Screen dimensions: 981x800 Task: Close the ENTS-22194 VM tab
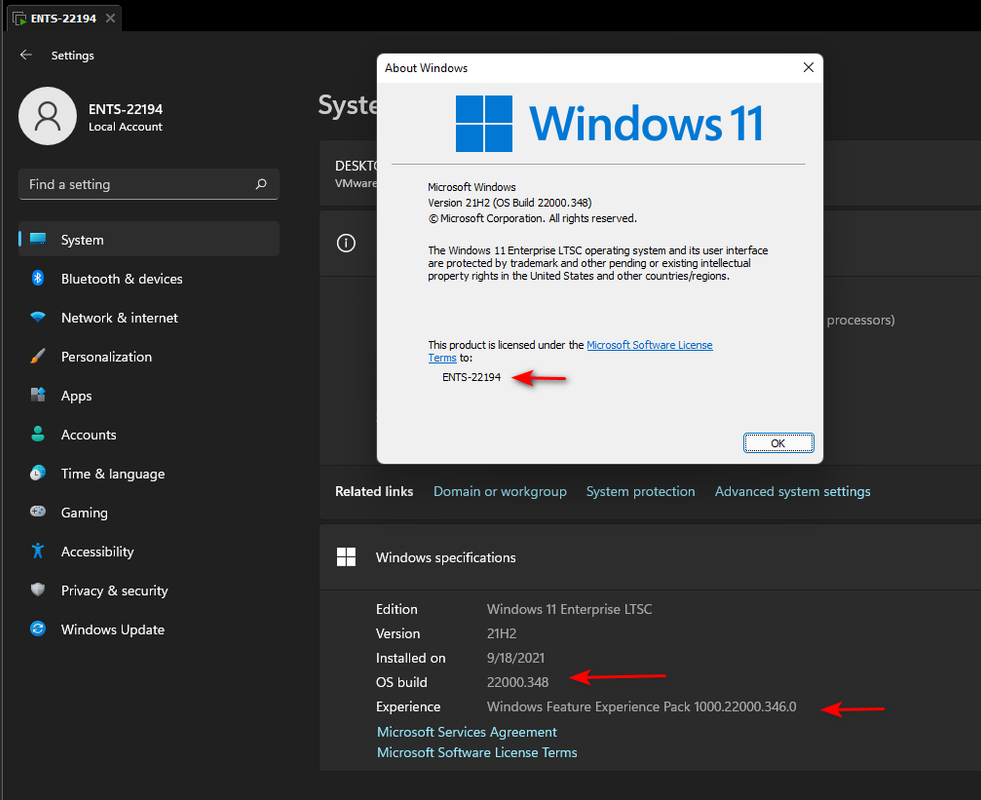(x=110, y=18)
